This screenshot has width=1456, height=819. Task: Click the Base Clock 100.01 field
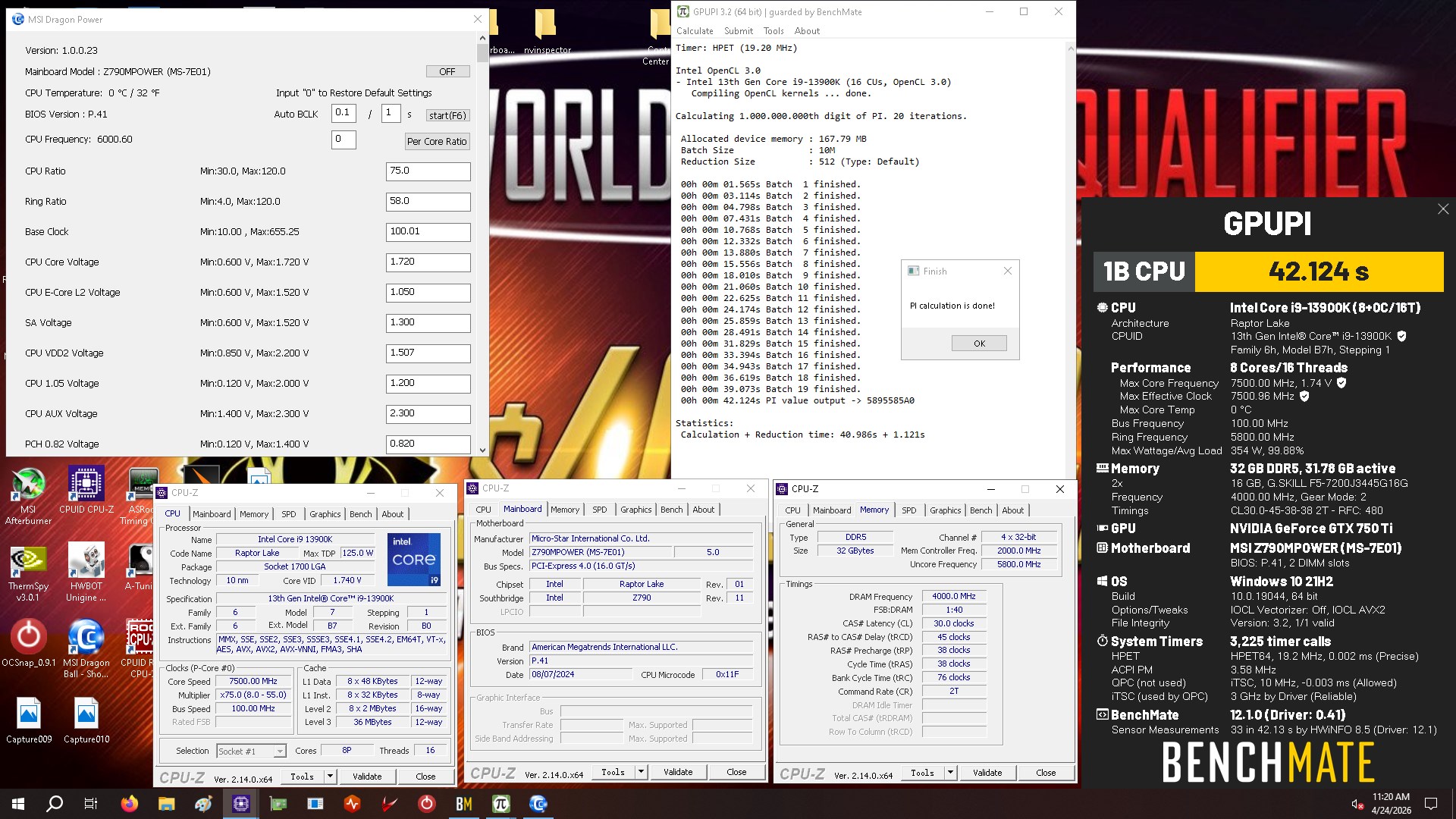coord(428,232)
